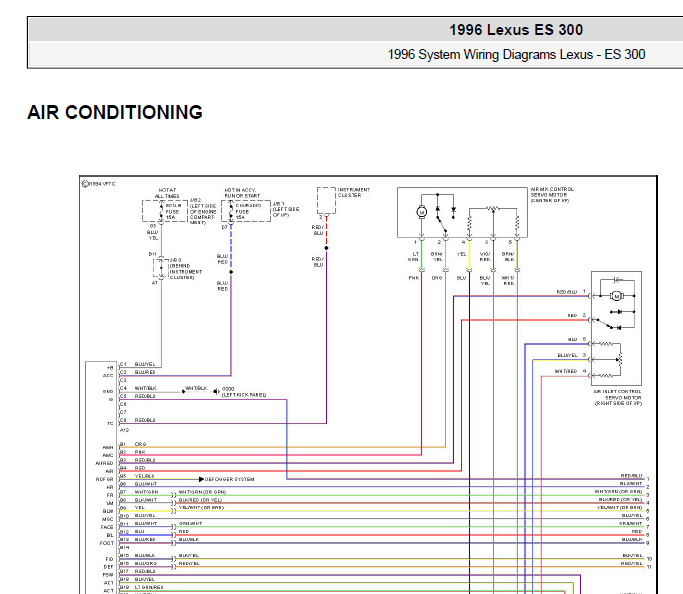Click the J/B 2 left side engine compartment label

point(203,211)
